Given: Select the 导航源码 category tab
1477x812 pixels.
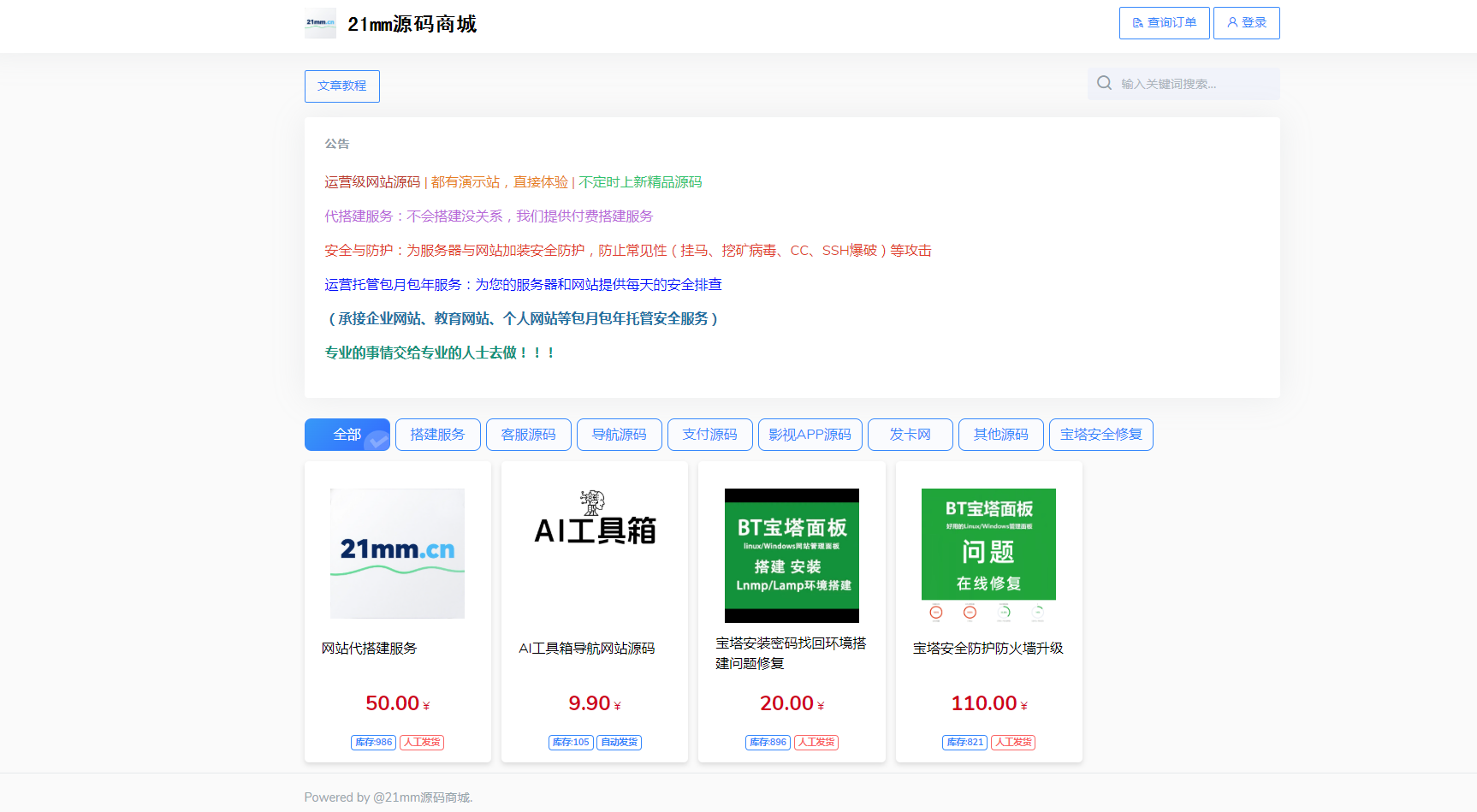Looking at the screenshot, I should 620,435.
